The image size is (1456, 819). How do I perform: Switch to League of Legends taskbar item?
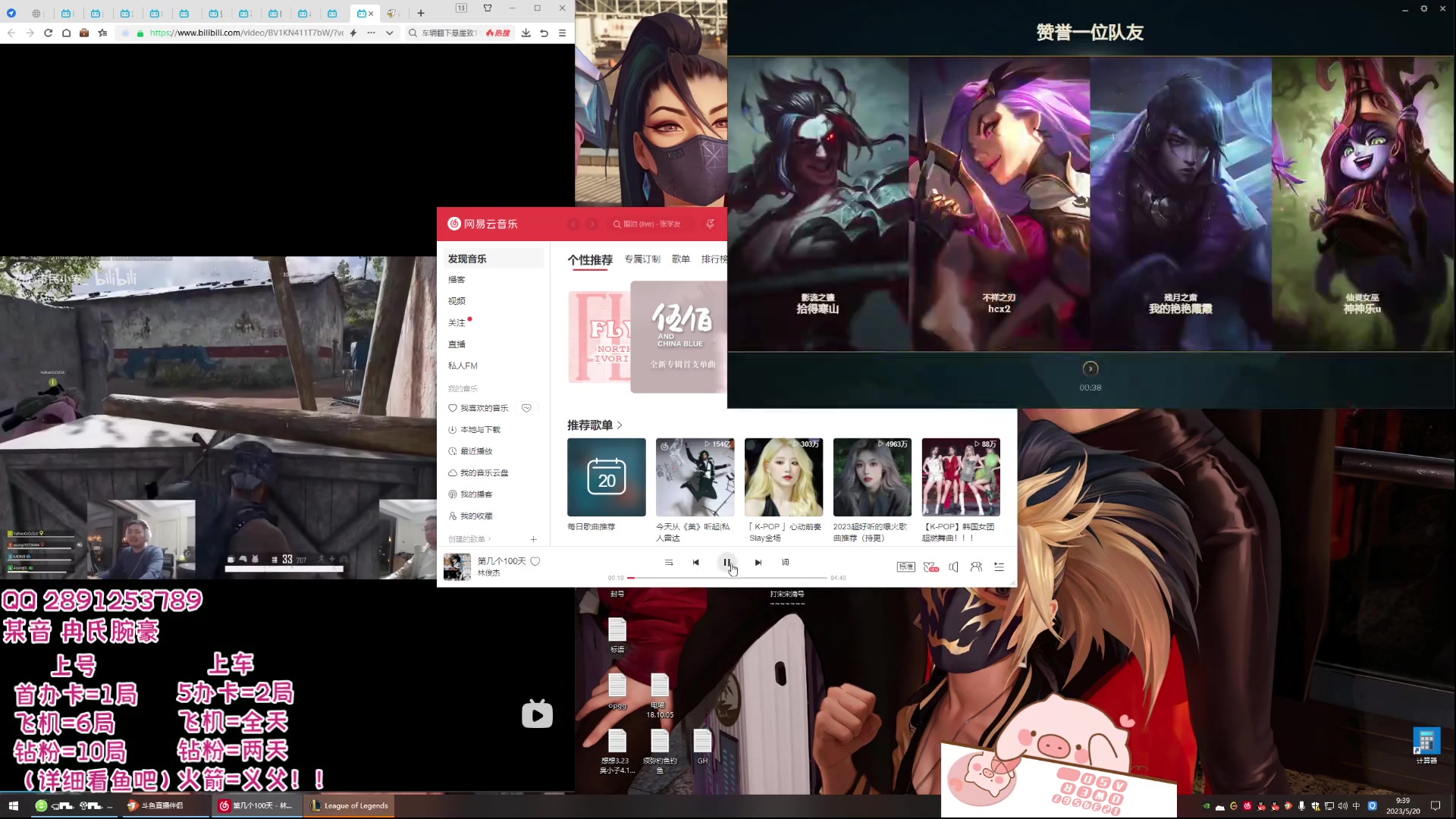(x=350, y=805)
